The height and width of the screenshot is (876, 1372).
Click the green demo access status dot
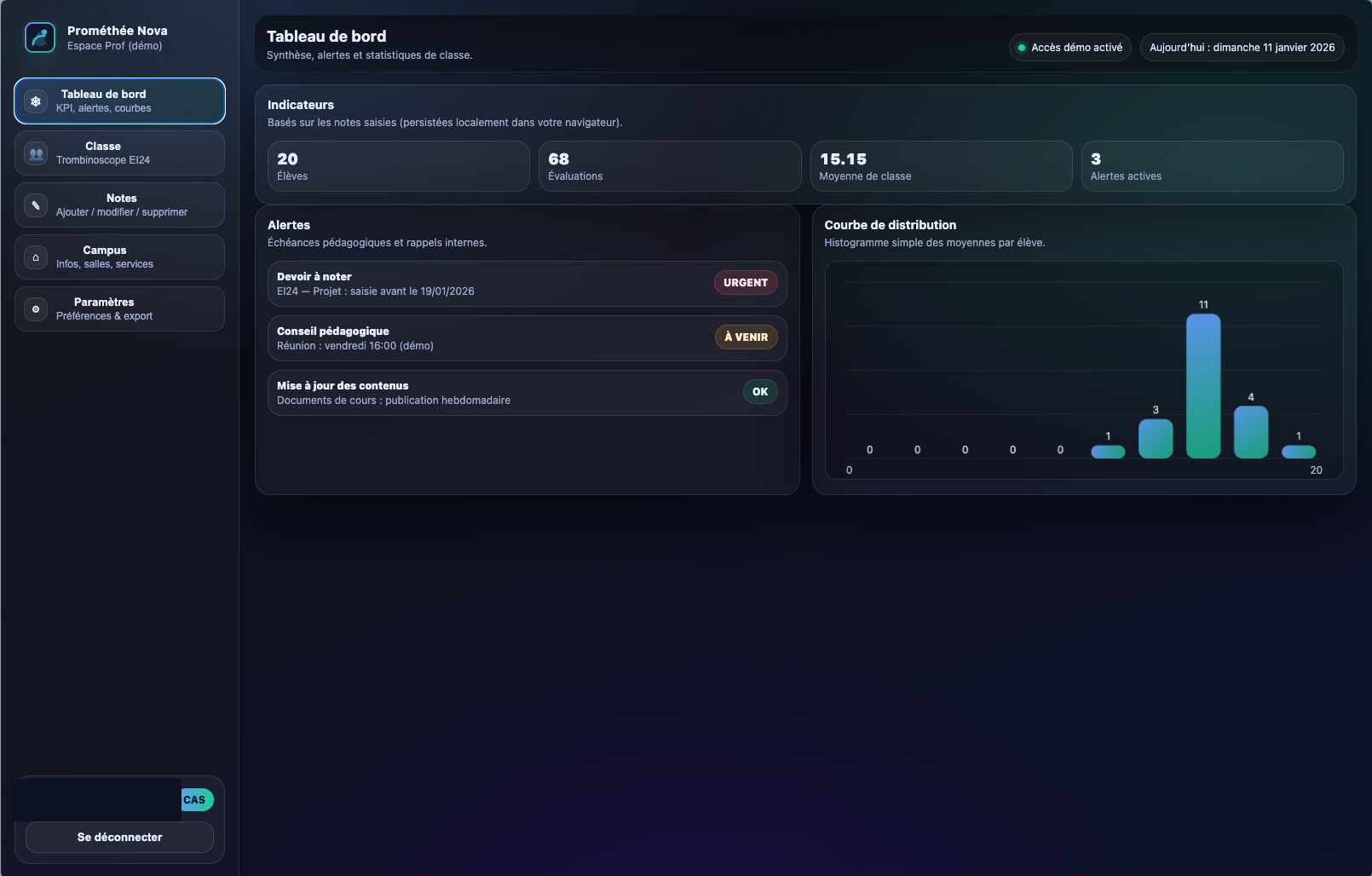tap(1022, 48)
